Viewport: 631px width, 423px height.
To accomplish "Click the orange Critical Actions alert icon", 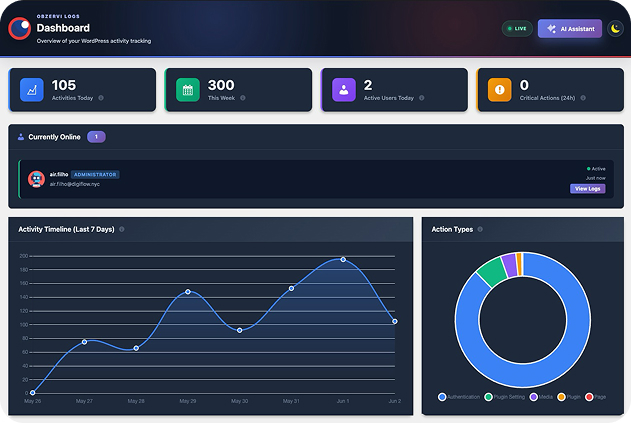I will (499, 89).
